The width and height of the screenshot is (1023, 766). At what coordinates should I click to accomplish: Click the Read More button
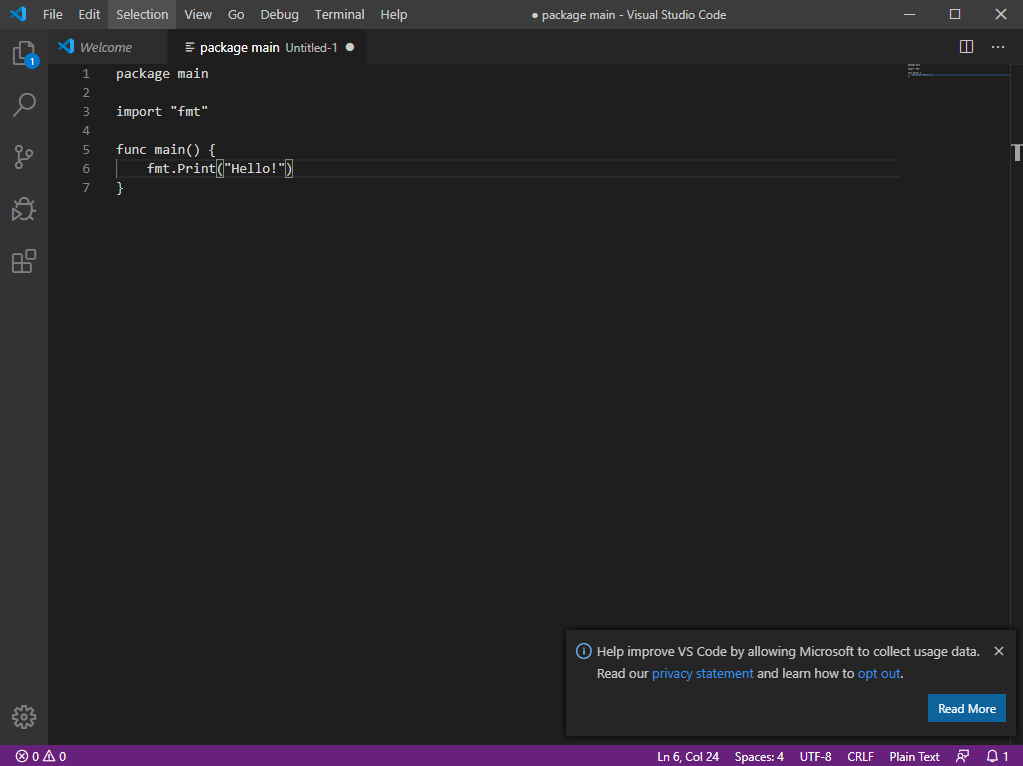click(966, 708)
